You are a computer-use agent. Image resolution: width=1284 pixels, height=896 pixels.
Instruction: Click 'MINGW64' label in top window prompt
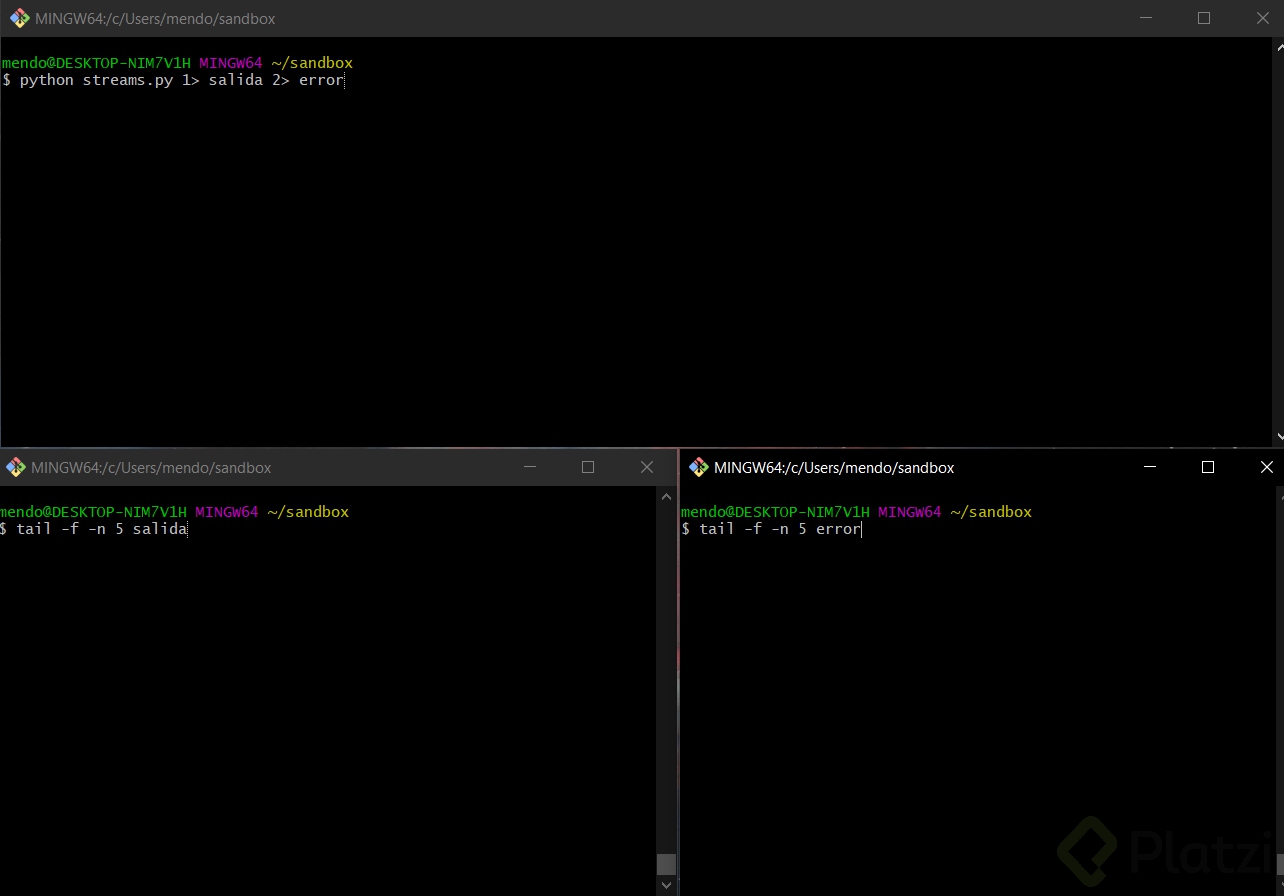pyautogui.click(x=230, y=63)
